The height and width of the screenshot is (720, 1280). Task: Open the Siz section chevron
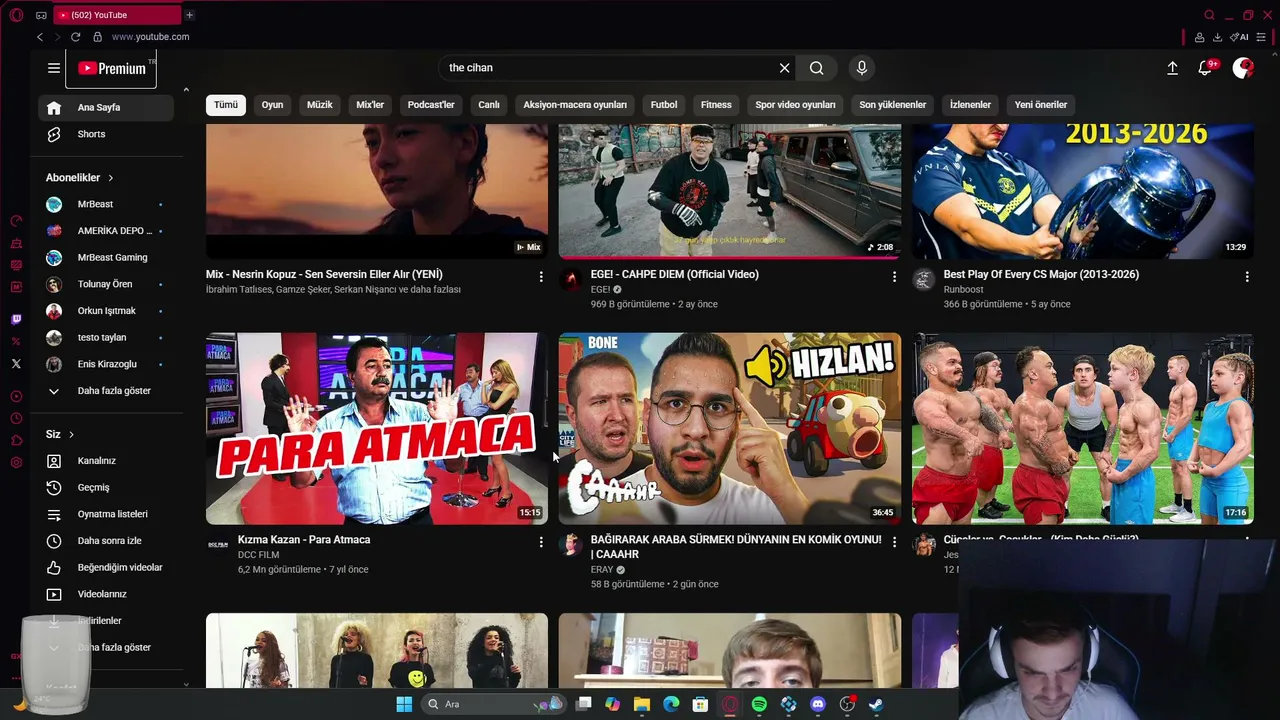71,434
